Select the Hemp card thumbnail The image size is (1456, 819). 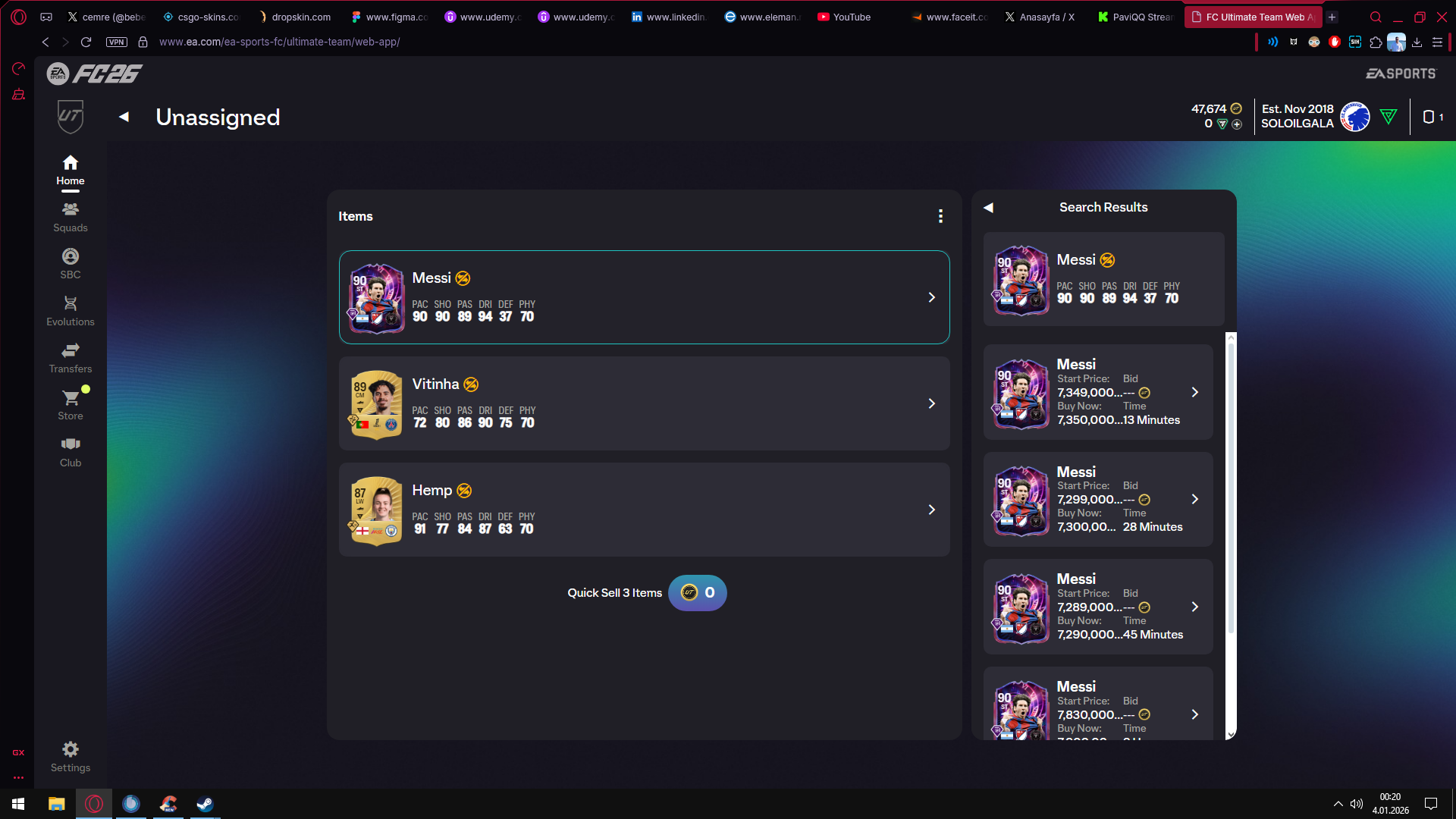376,510
